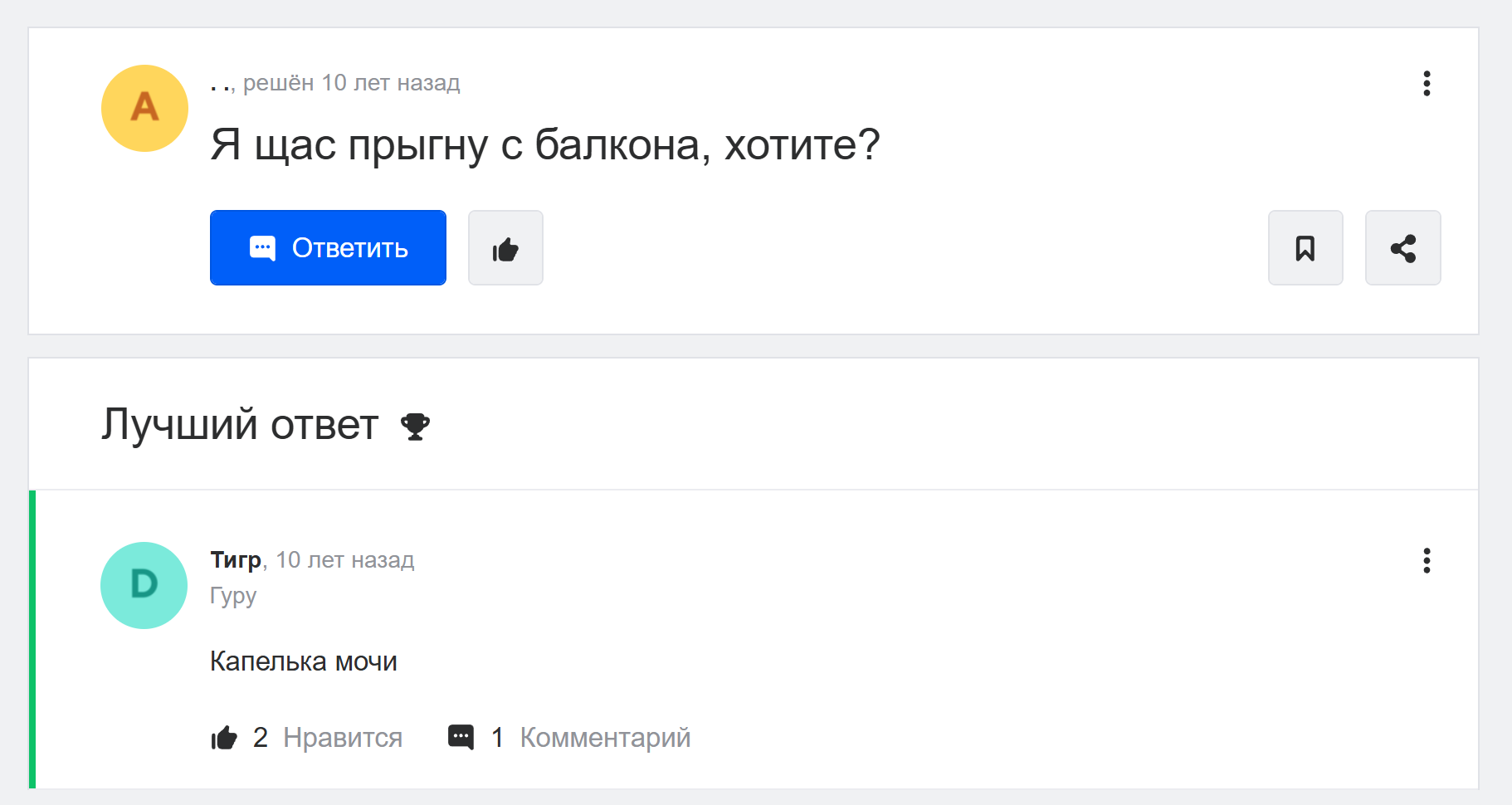Click the orange A avatar of the asker
Viewport: 1512px width, 805px height.
144,108
